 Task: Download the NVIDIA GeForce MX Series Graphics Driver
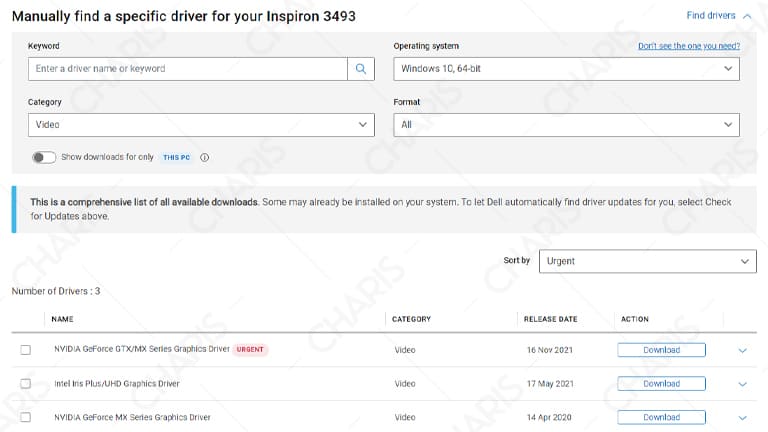click(x=661, y=417)
